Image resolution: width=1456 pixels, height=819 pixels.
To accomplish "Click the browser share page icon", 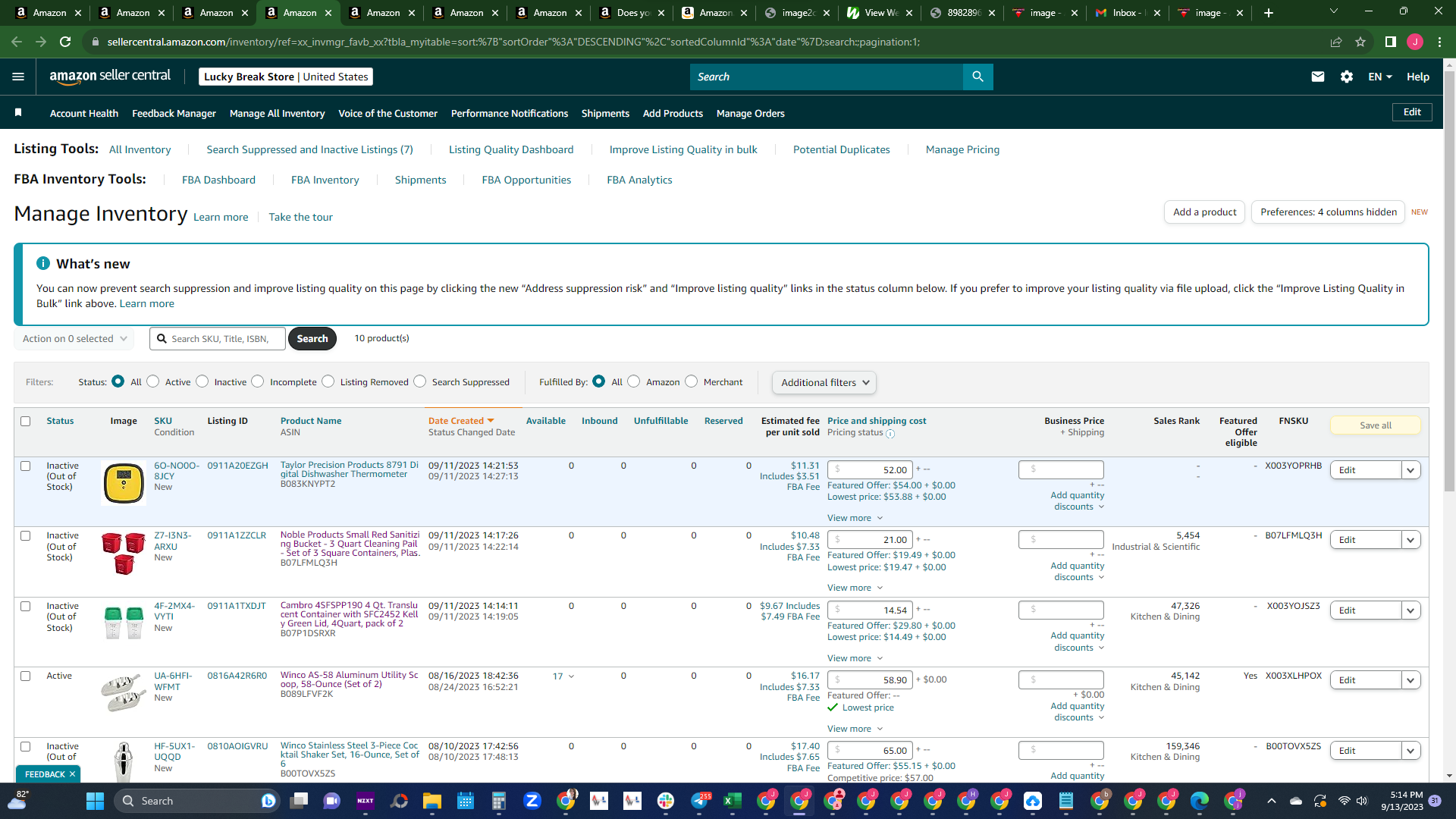I will (x=1336, y=42).
